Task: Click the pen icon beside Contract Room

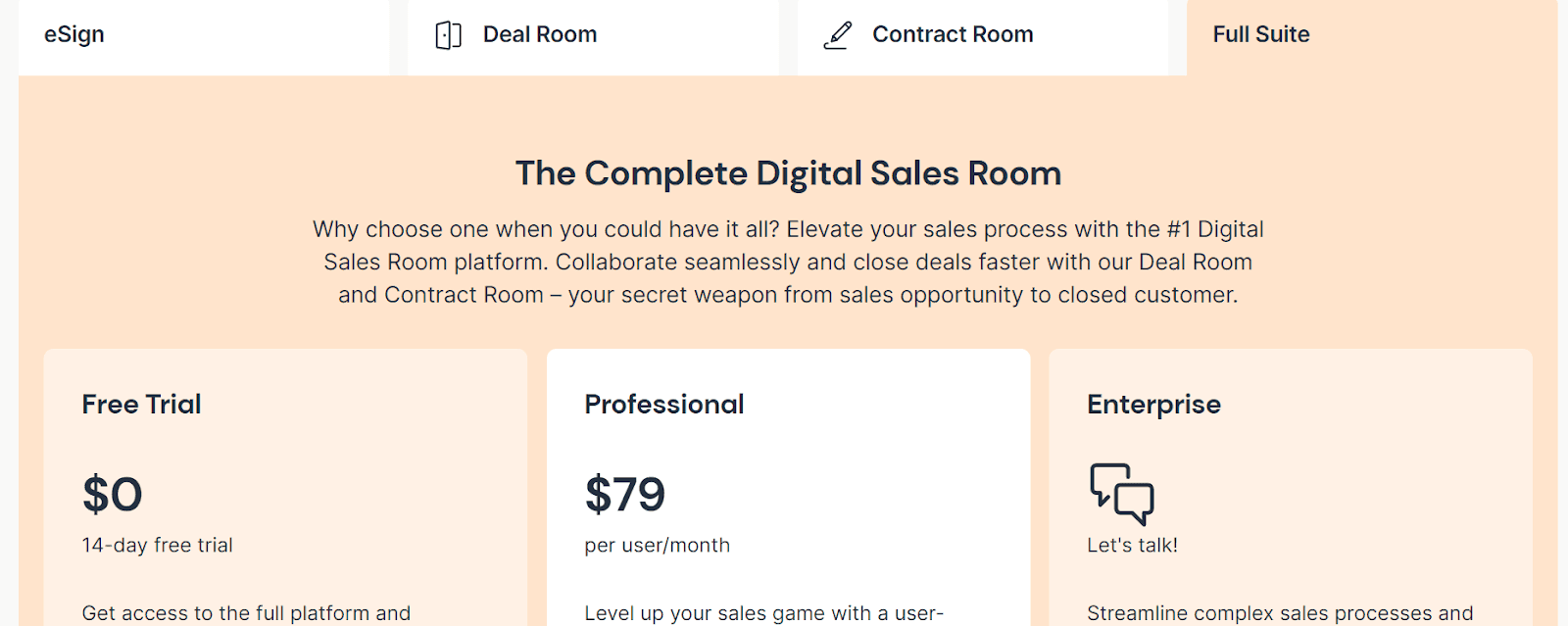Action: click(838, 35)
